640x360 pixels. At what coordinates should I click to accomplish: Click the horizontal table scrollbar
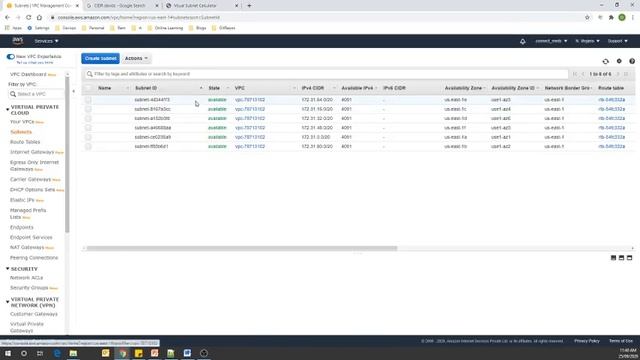242,248
